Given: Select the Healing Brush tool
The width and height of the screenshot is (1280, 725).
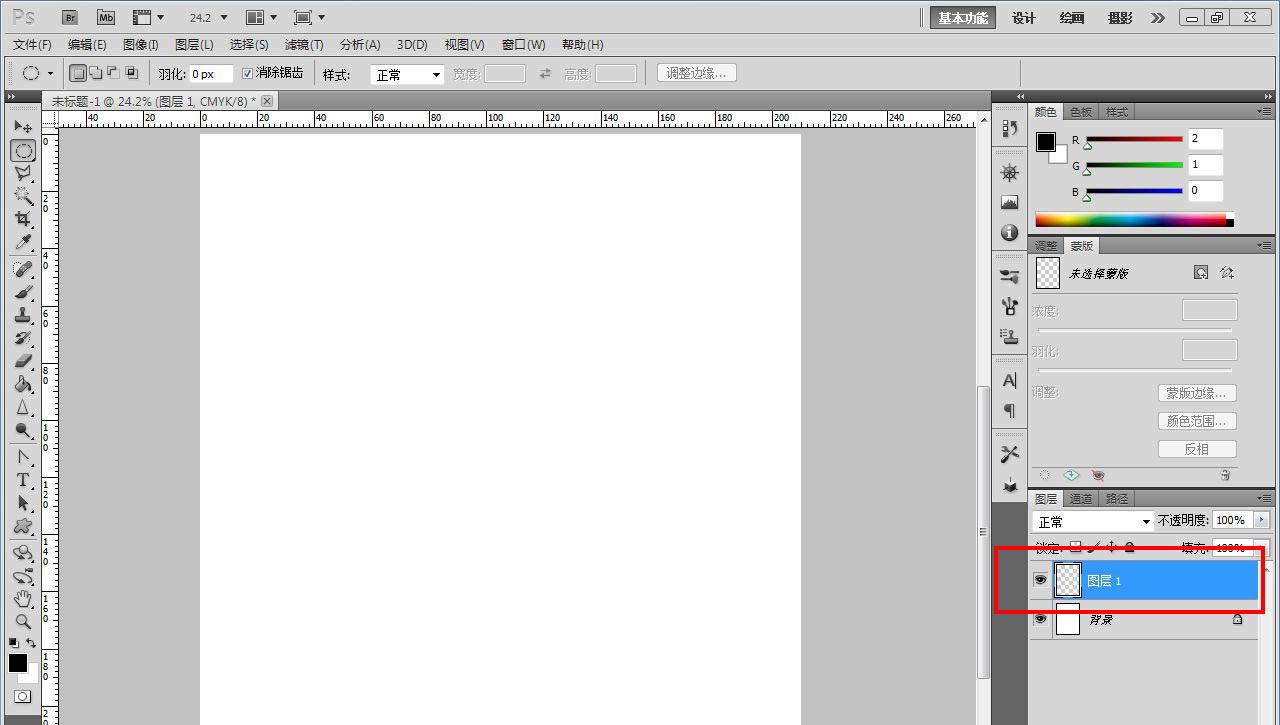Looking at the screenshot, I should tap(23, 269).
